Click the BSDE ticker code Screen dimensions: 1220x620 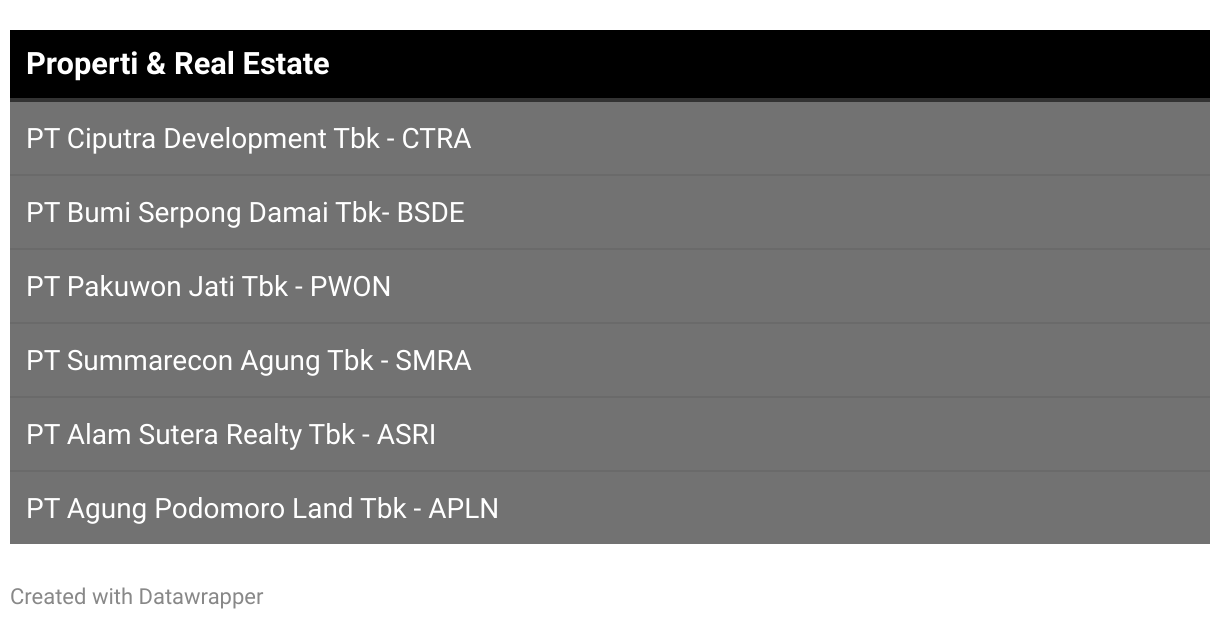coord(431,212)
